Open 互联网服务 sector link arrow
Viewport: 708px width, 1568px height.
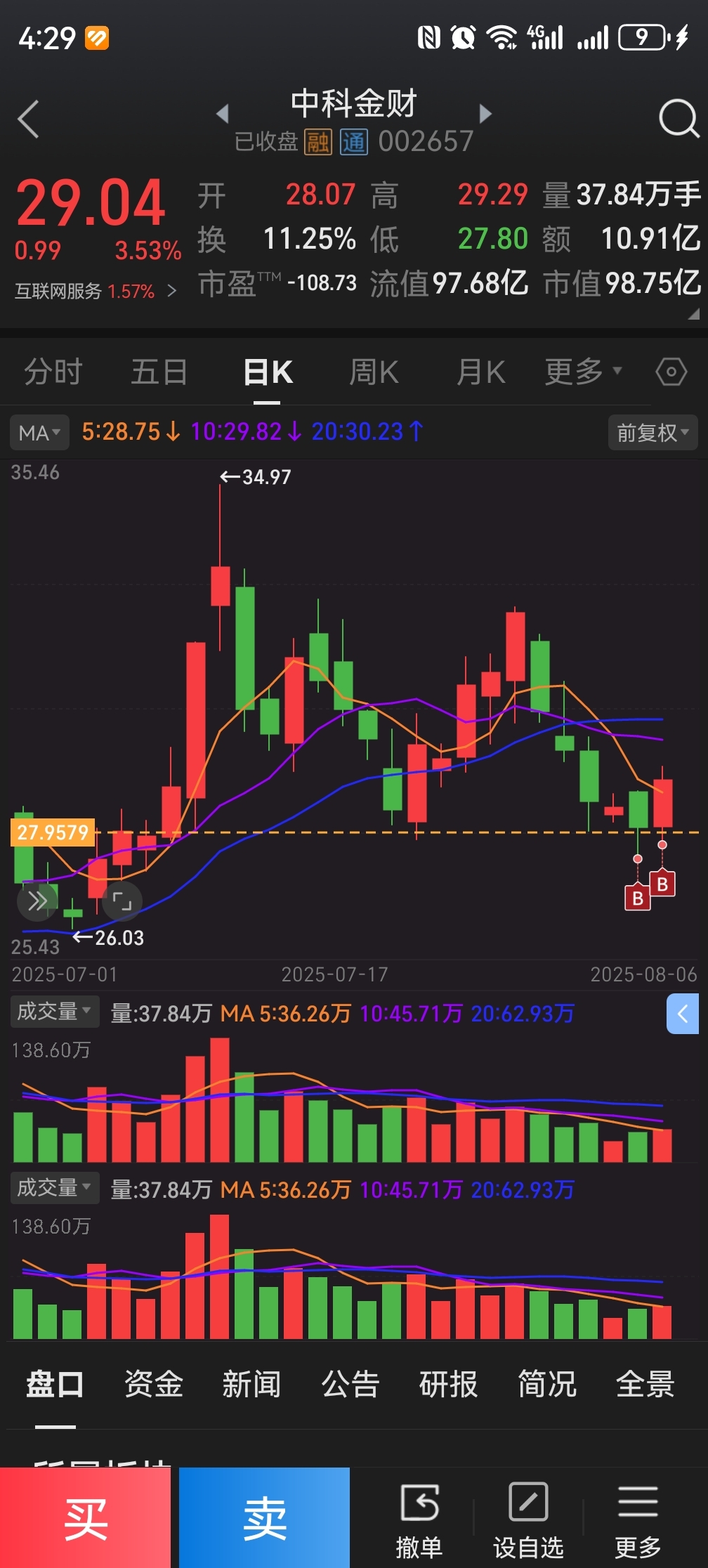pos(172,291)
